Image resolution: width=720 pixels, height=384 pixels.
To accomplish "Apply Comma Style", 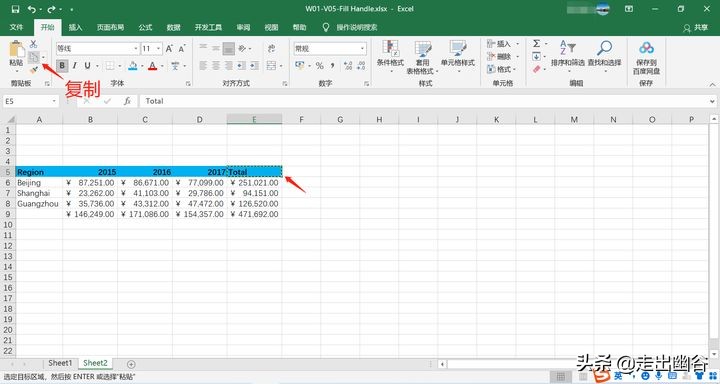I will 332,66.
